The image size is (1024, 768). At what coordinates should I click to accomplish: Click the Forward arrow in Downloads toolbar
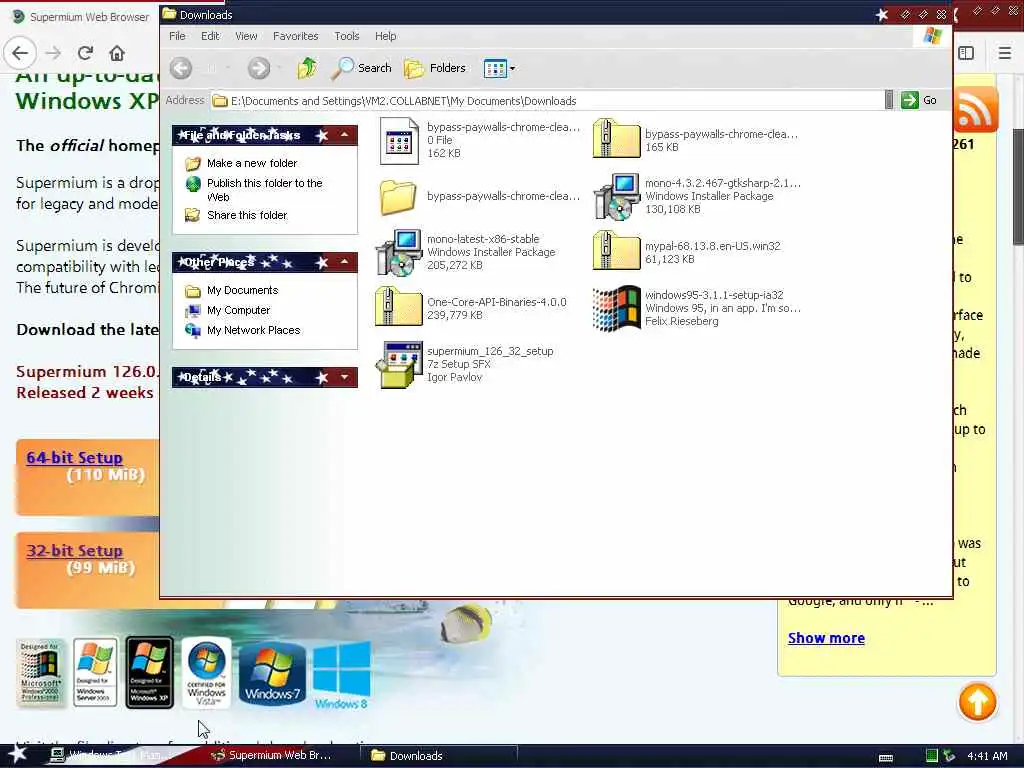click(x=259, y=68)
